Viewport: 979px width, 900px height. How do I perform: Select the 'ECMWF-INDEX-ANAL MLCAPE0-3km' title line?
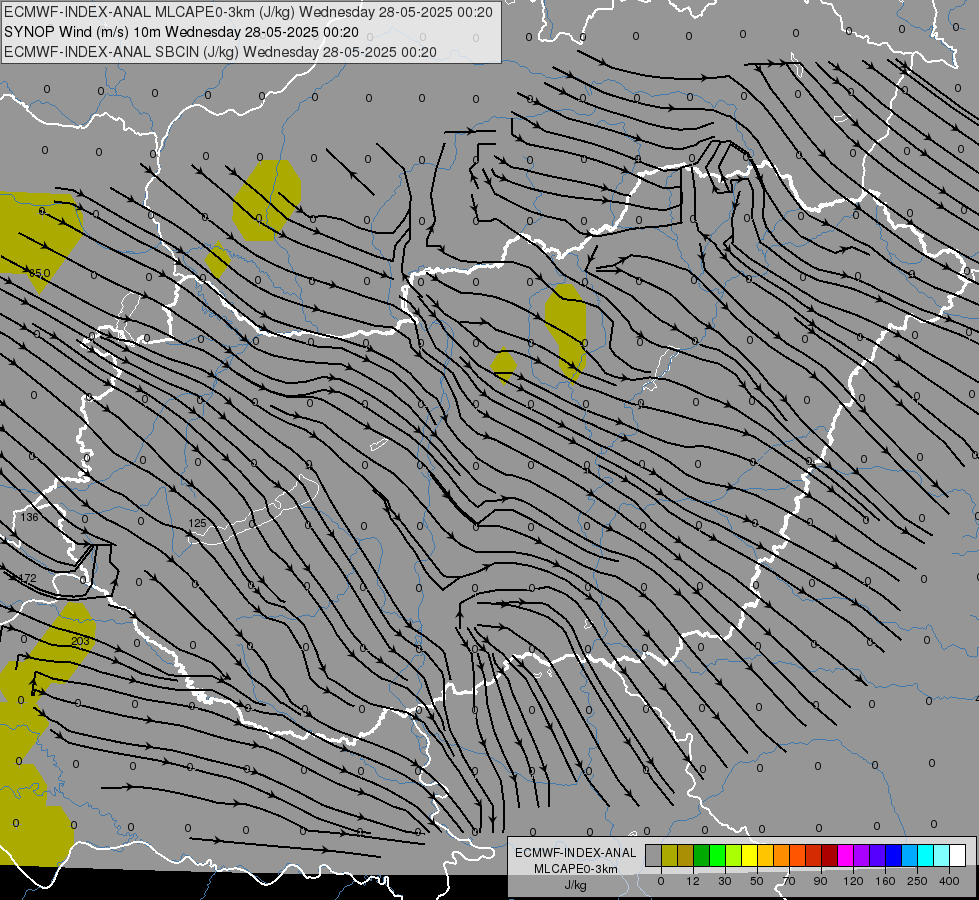tap(248, 12)
